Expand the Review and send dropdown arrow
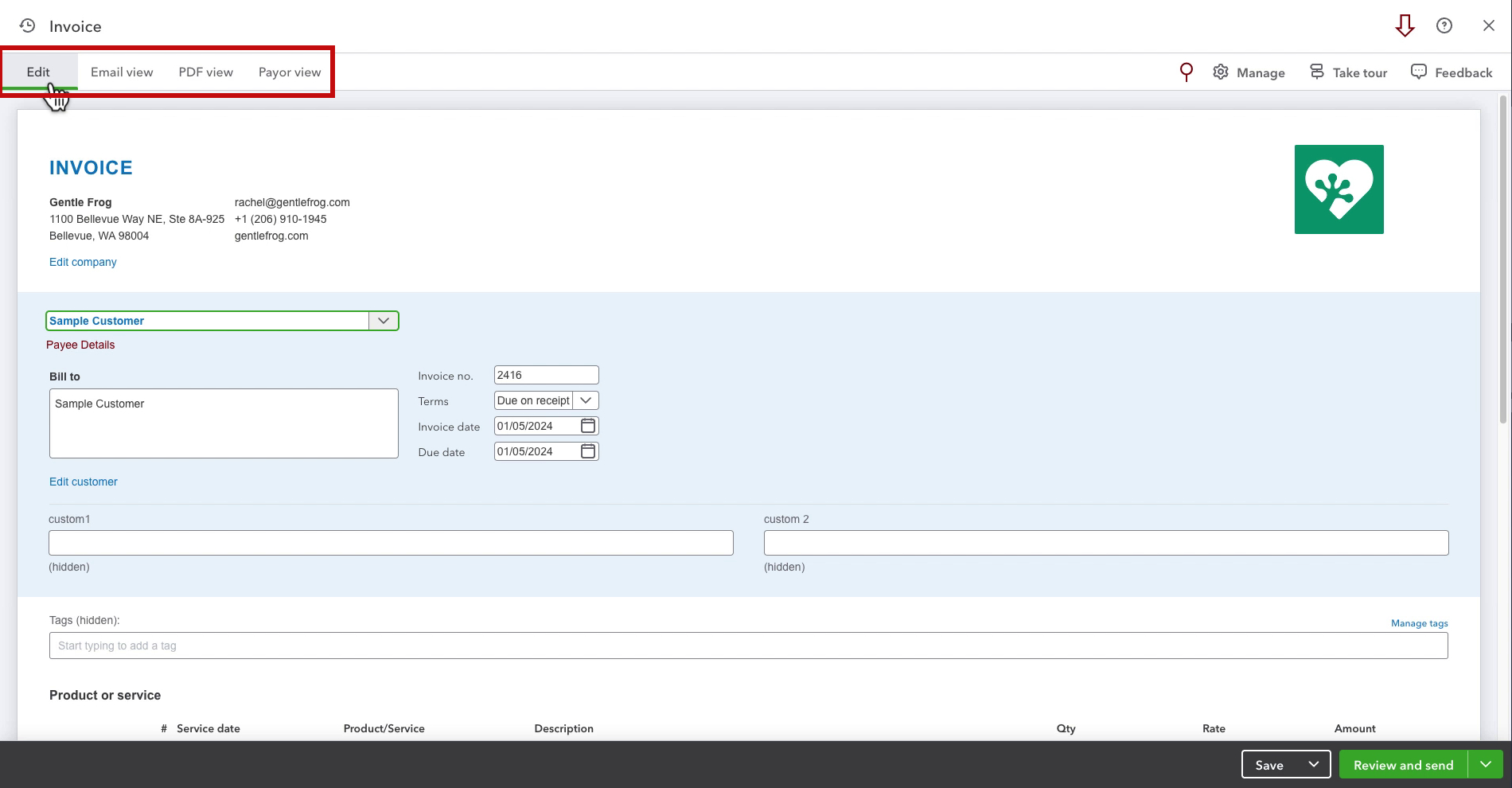The height and width of the screenshot is (788, 1512). (x=1486, y=764)
